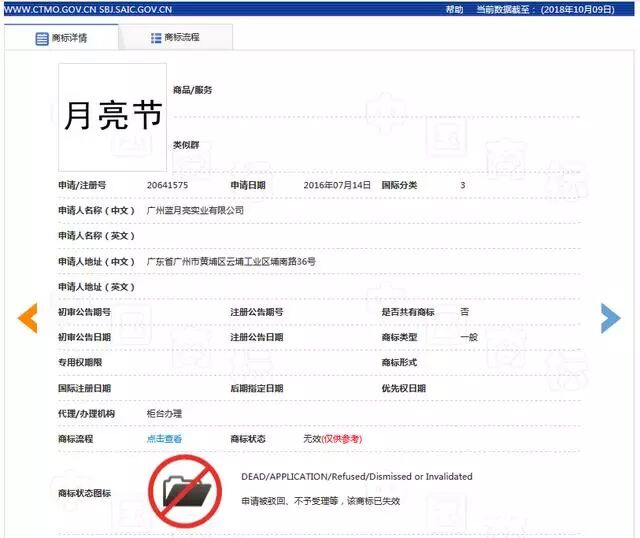Click the 国际分类 label
This screenshot has height=538, width=640.
coord(399,185)
